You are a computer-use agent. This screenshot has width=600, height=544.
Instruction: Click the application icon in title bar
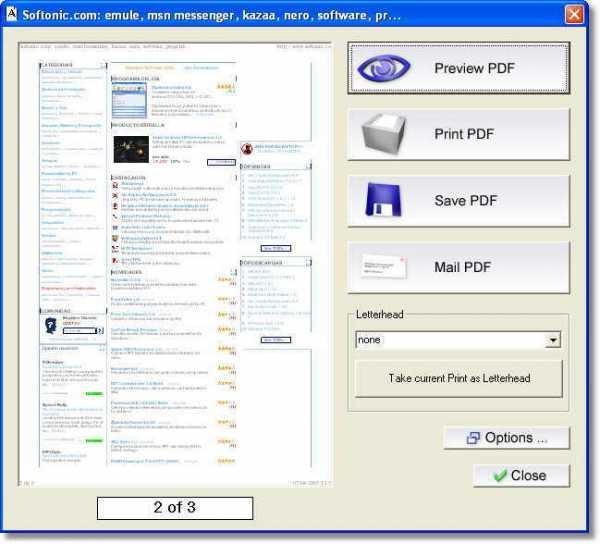coord(12,14)
